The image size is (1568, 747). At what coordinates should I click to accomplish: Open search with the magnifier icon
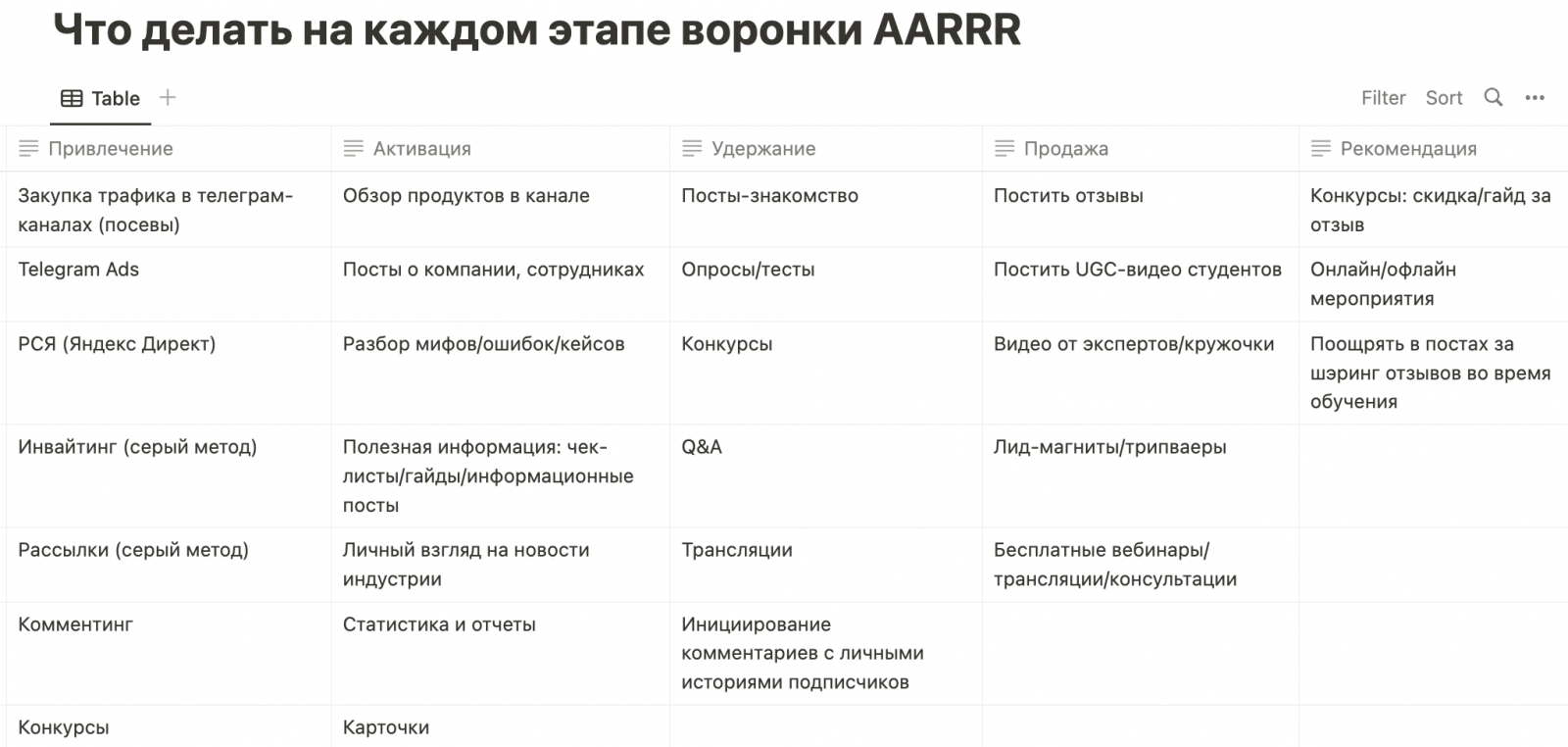1494,97
